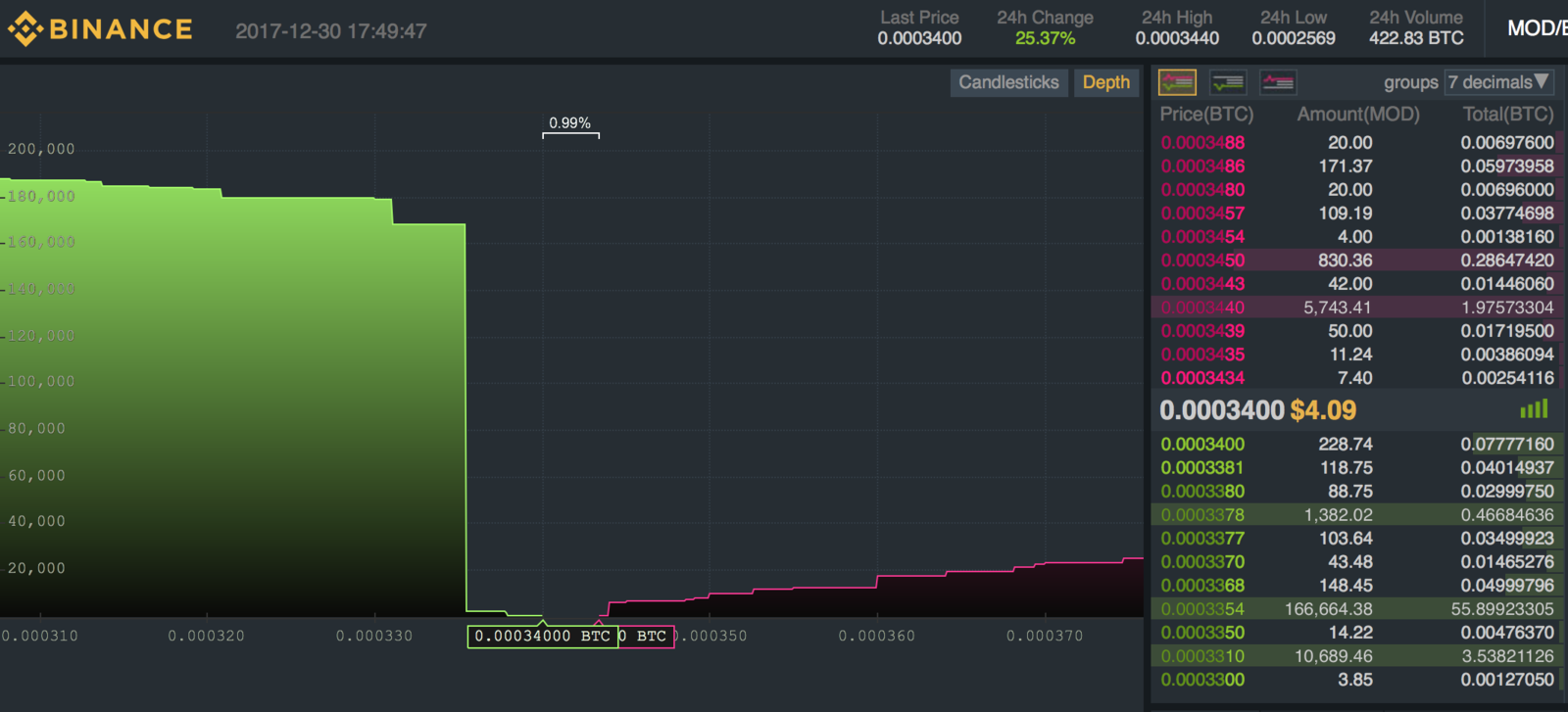The height and width of the screenshot is (712, 1568).
Task: Click the 0.0003450 ask price row
Action: point(1357,261)
